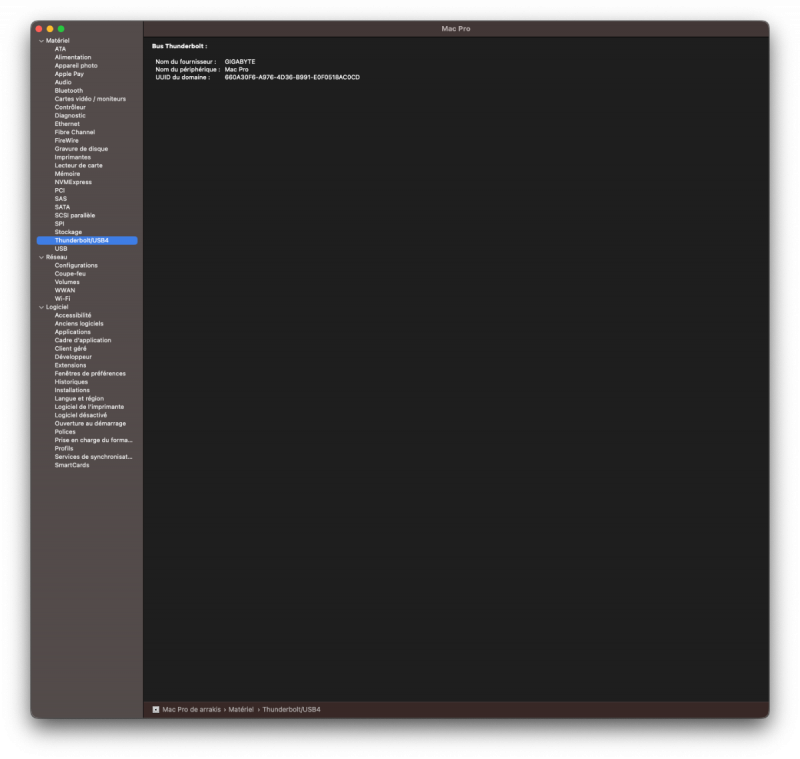This screenshot has width=800, height=759.
Task: Select SCSI parallèle in the sidebar
Action: 75,216
